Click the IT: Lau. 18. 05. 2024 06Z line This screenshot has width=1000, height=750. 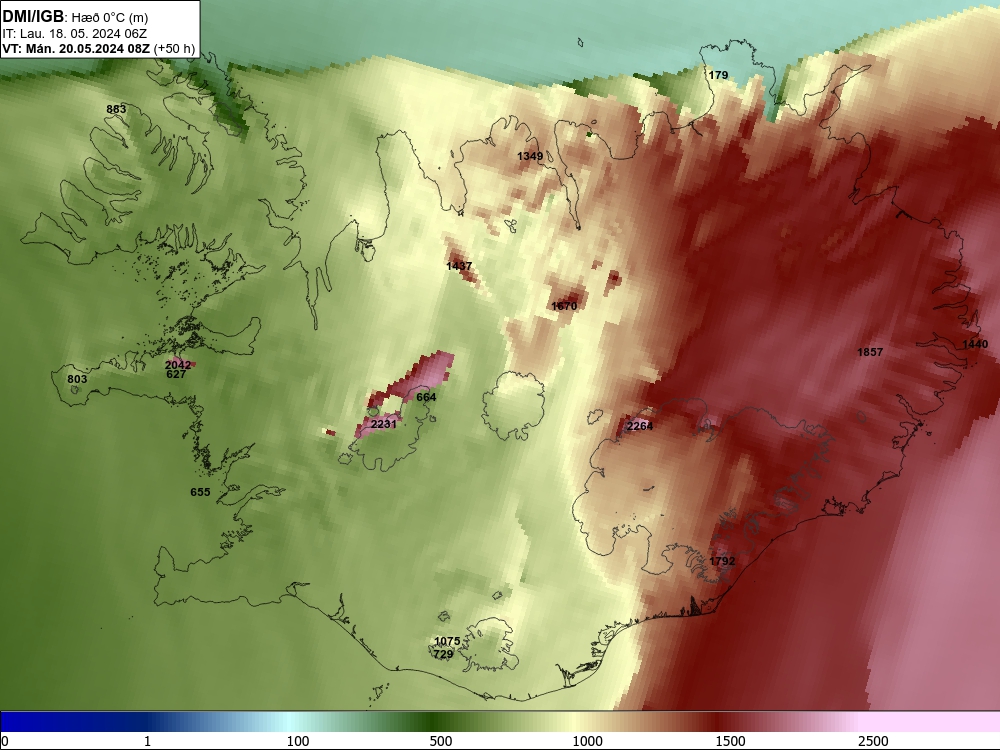75,34
